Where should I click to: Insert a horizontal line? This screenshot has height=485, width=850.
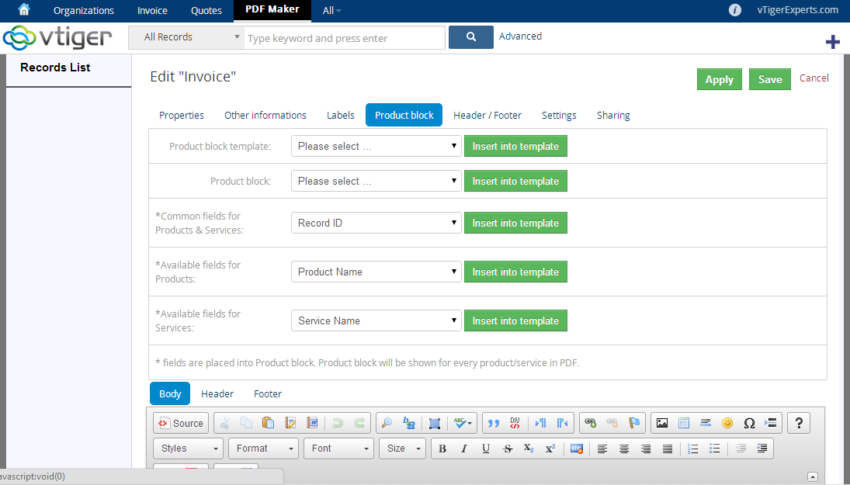[x=705, y=423]
